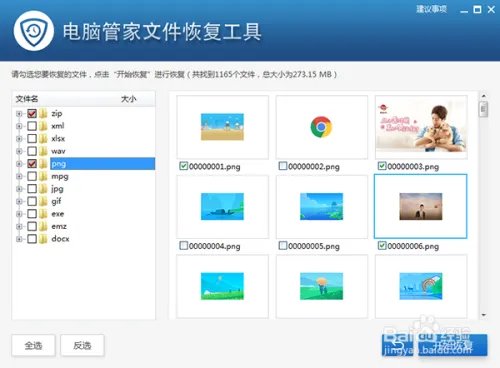The image size is (500, 368).
Task: Expand the wav tree node
Action: pyautogui.click(x=19, y=151)
